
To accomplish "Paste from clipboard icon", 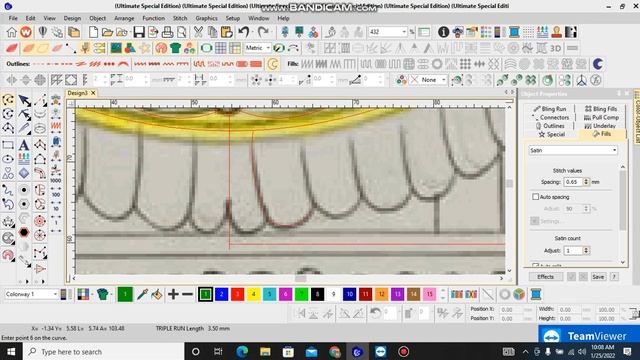I will (x=227, y=32).
